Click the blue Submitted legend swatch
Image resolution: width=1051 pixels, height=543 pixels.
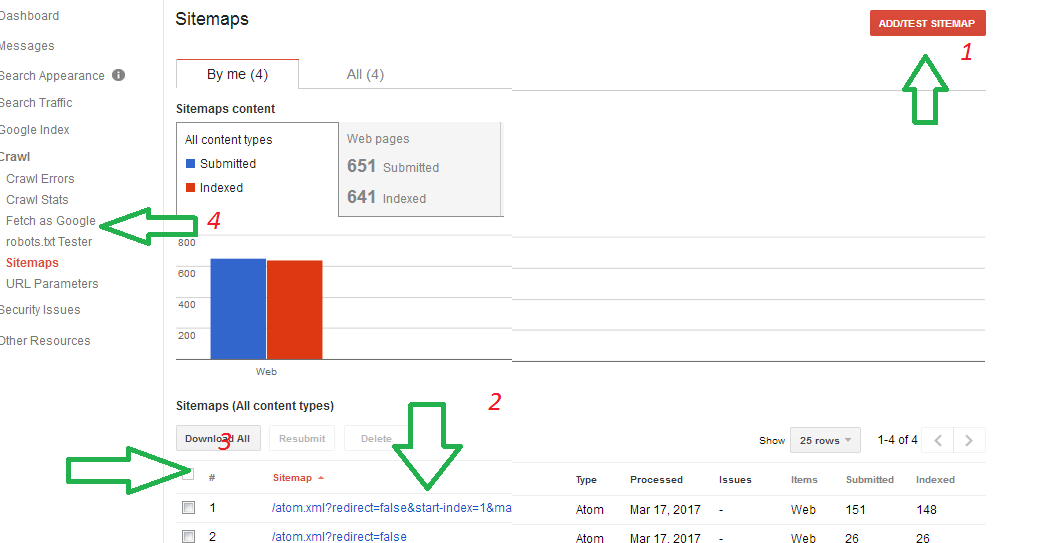tap(191, 164)
